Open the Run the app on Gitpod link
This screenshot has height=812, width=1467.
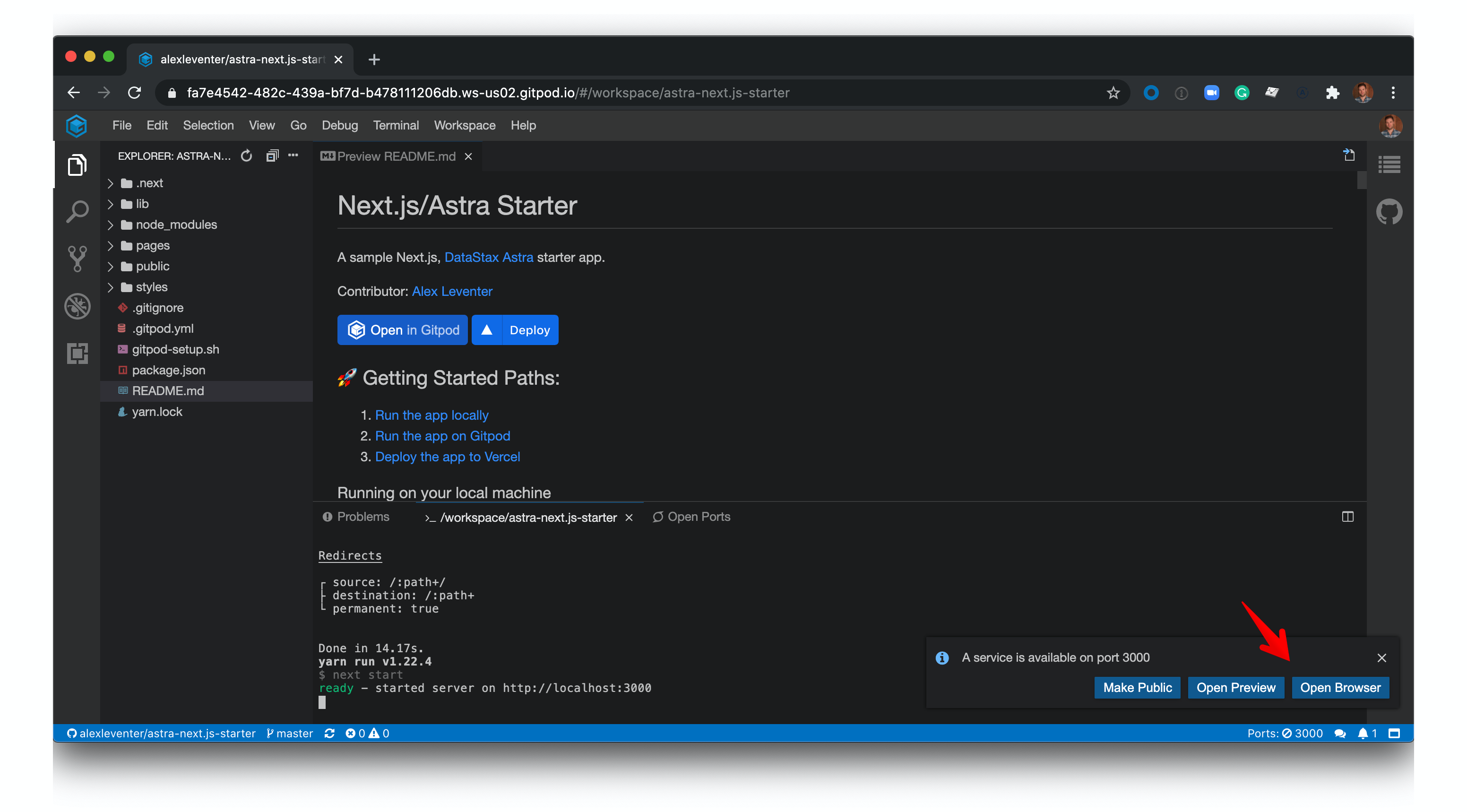(442, 436)
